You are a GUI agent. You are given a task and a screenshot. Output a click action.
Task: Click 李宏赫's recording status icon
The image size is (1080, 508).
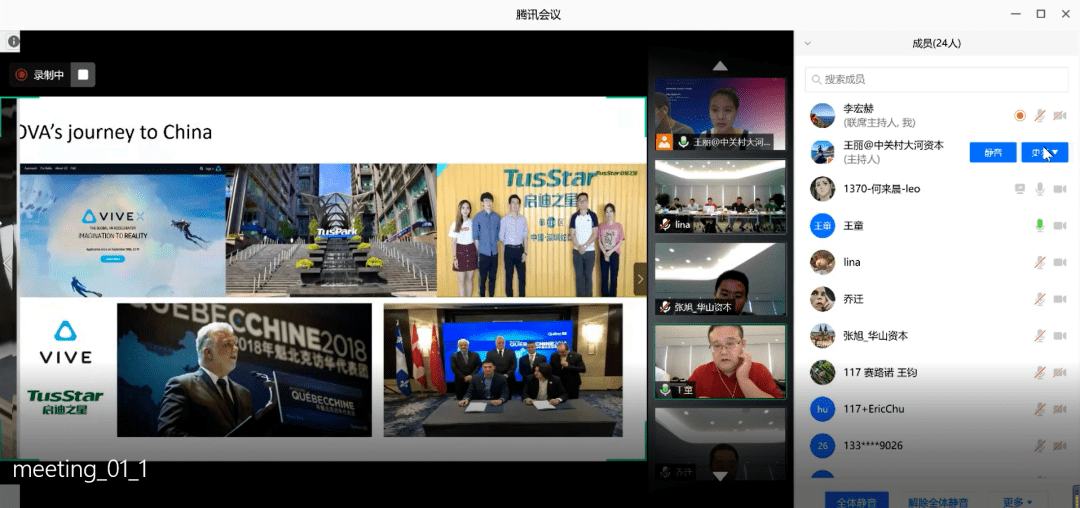point(1020,116)
